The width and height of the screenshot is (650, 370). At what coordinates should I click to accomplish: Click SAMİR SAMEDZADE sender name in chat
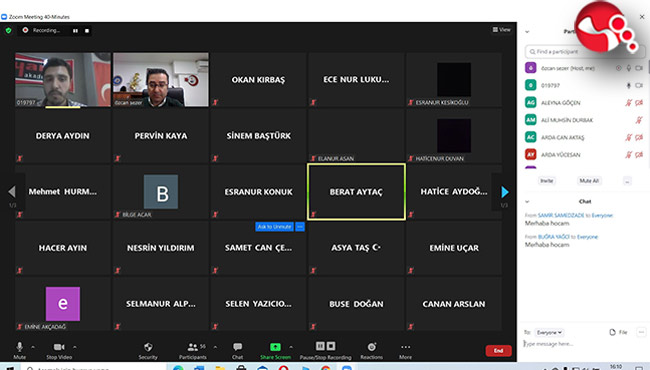coord(561,215)
